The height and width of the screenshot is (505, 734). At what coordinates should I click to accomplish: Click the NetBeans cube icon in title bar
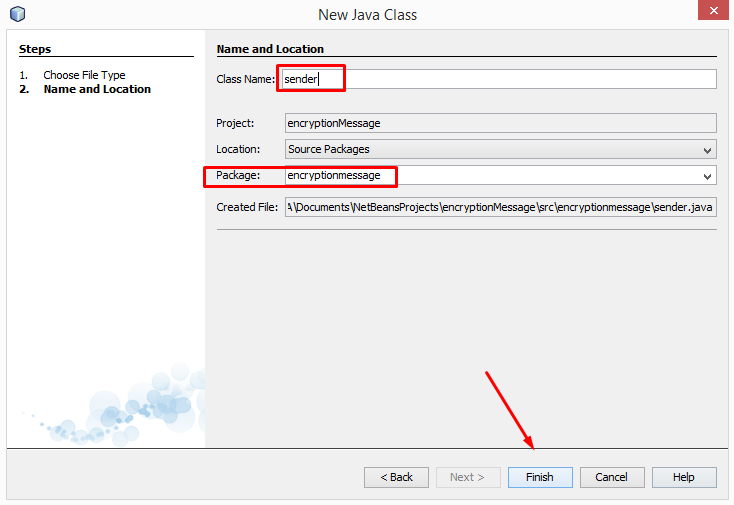click(x=17, y=14)
